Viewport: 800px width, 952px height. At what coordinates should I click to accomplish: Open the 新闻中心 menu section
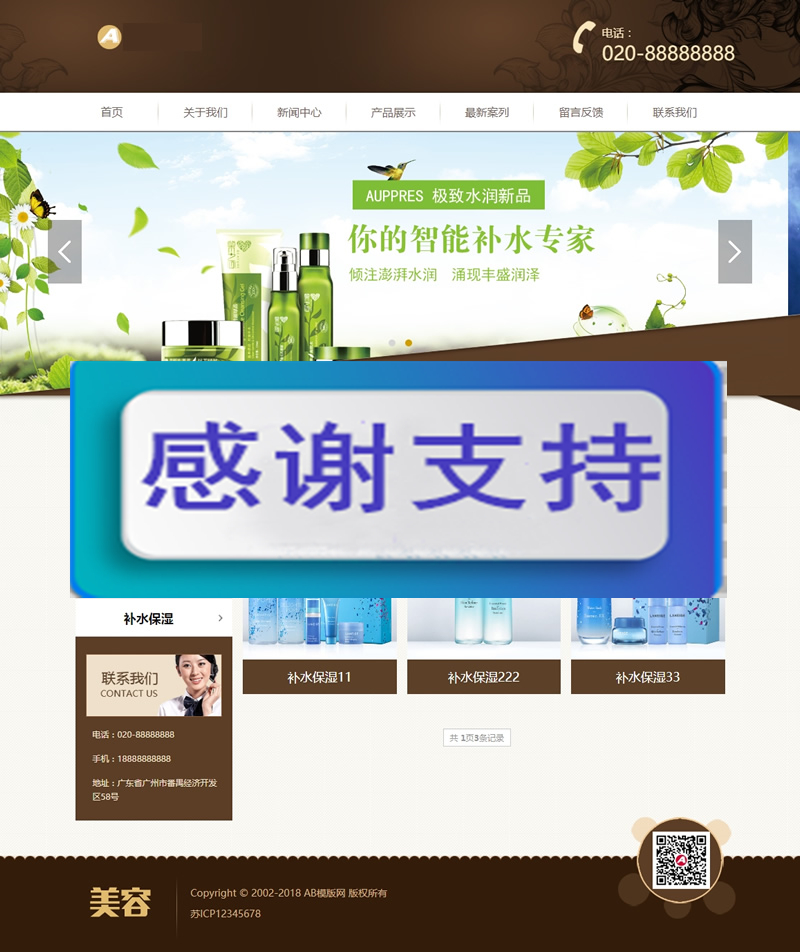point(298,112)
